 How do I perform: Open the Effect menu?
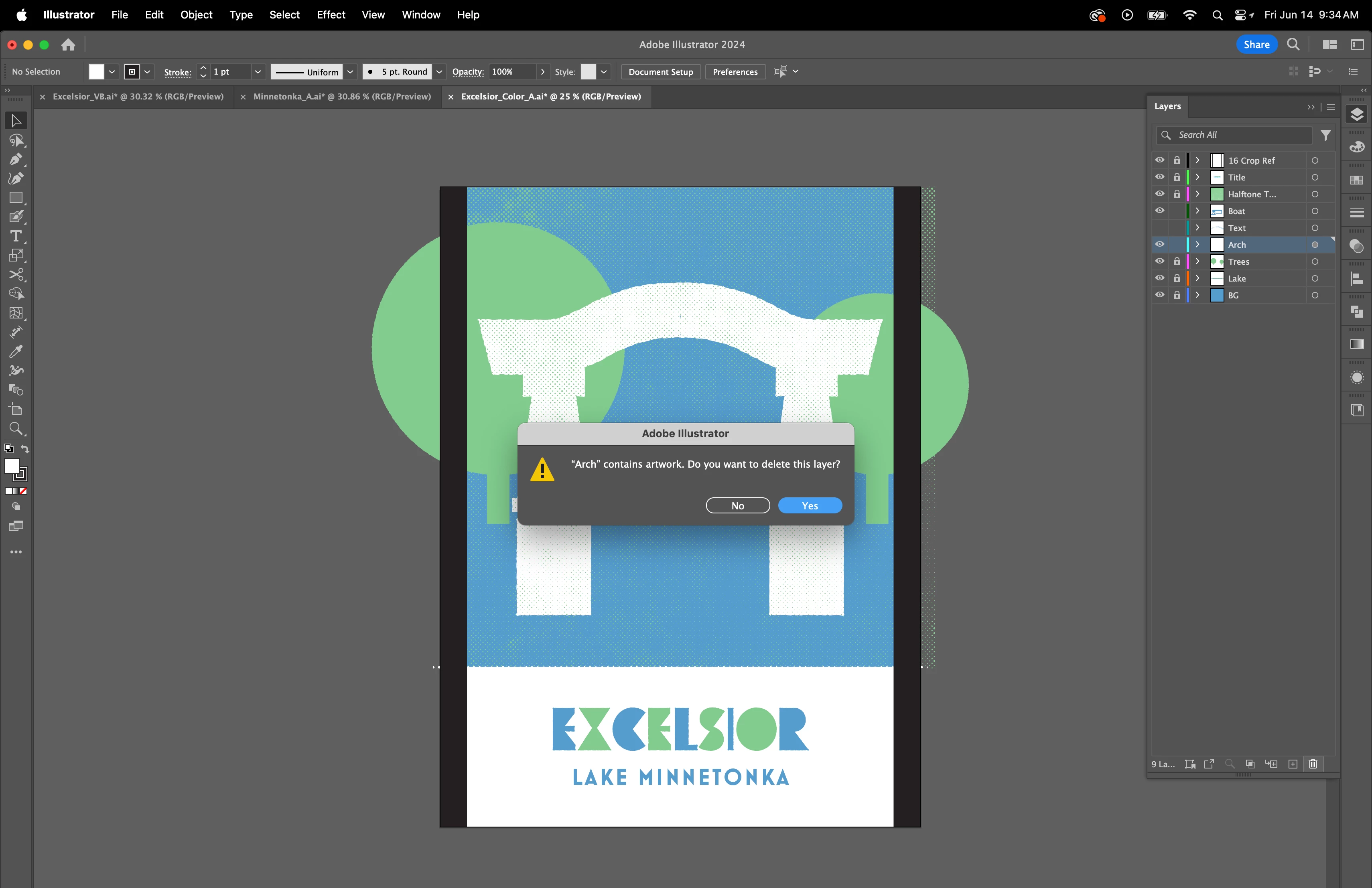(330, 14)
